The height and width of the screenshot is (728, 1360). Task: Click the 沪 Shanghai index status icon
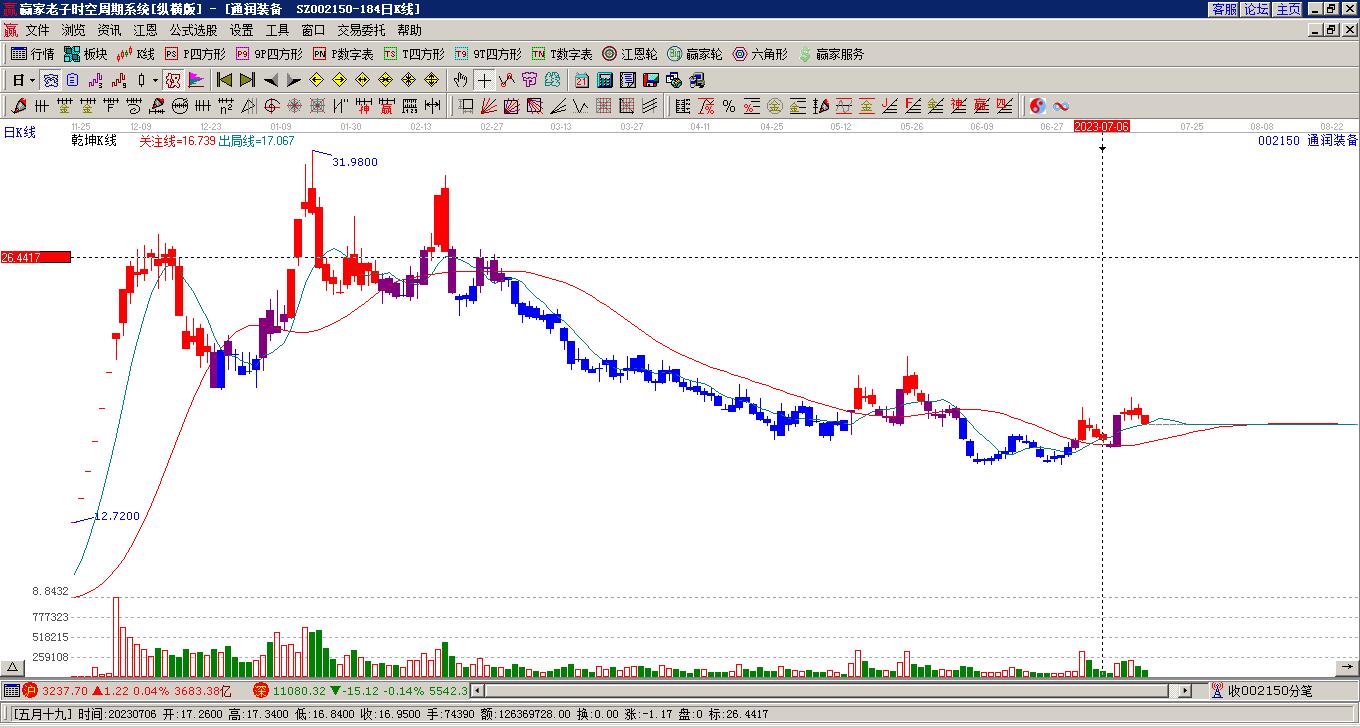[x=31, y=690]
